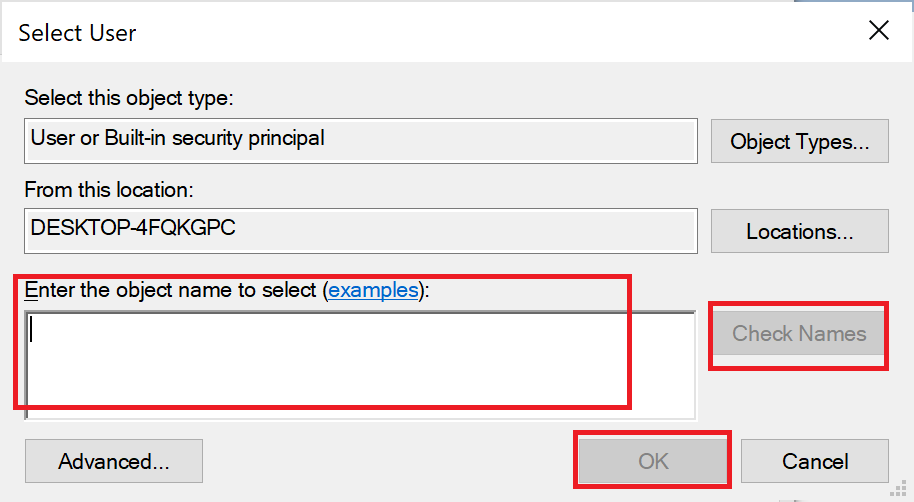Close the Select User dialog

pos(878,31)
